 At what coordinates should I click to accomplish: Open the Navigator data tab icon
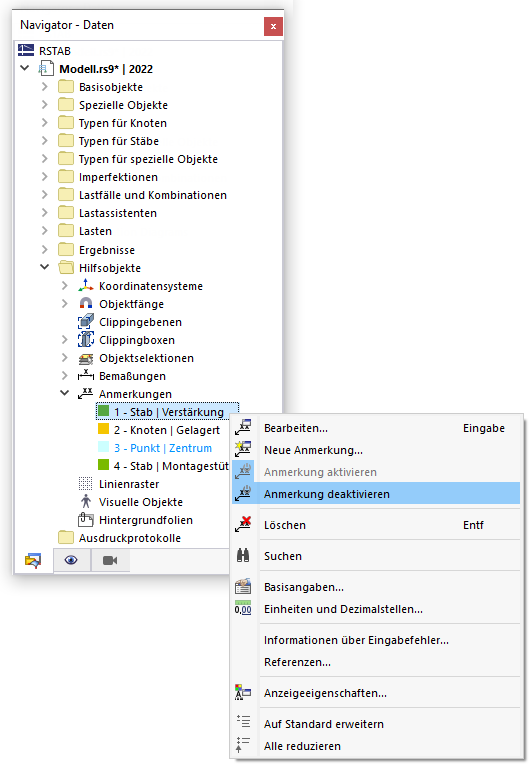coord(33,560)
